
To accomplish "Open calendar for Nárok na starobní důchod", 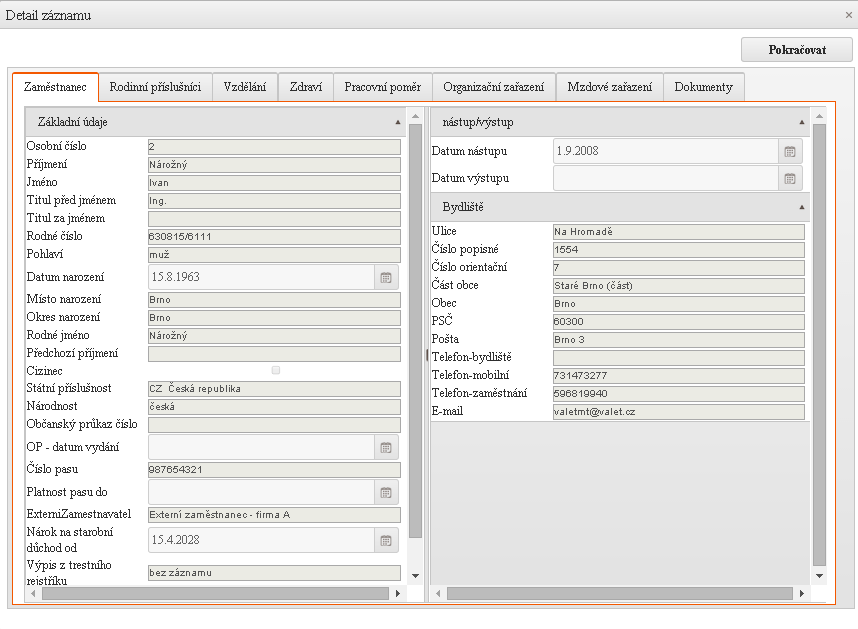I will (386, 541).
